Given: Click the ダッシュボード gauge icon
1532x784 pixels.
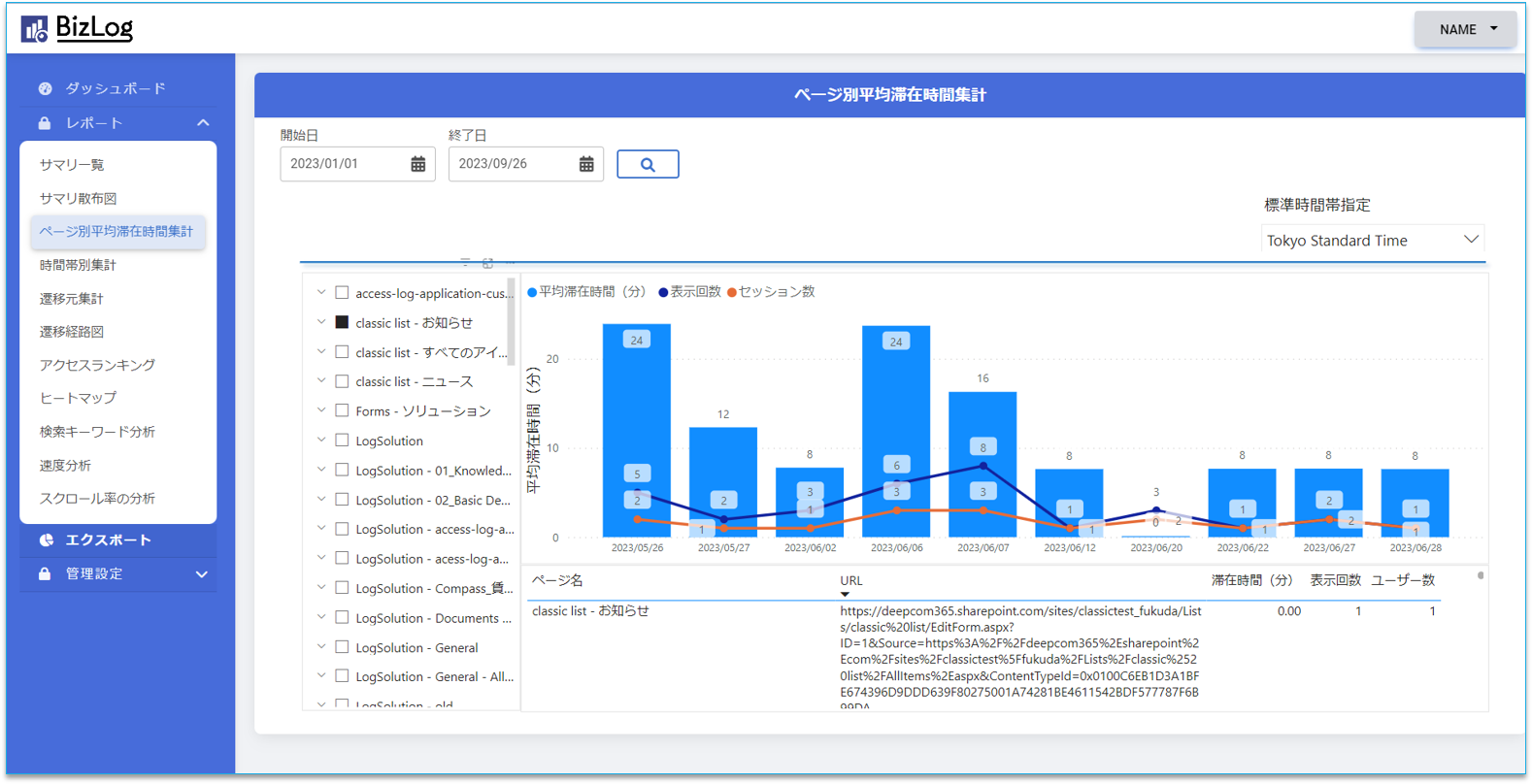Looking at the screenshot, I should [x=45, y=88].
